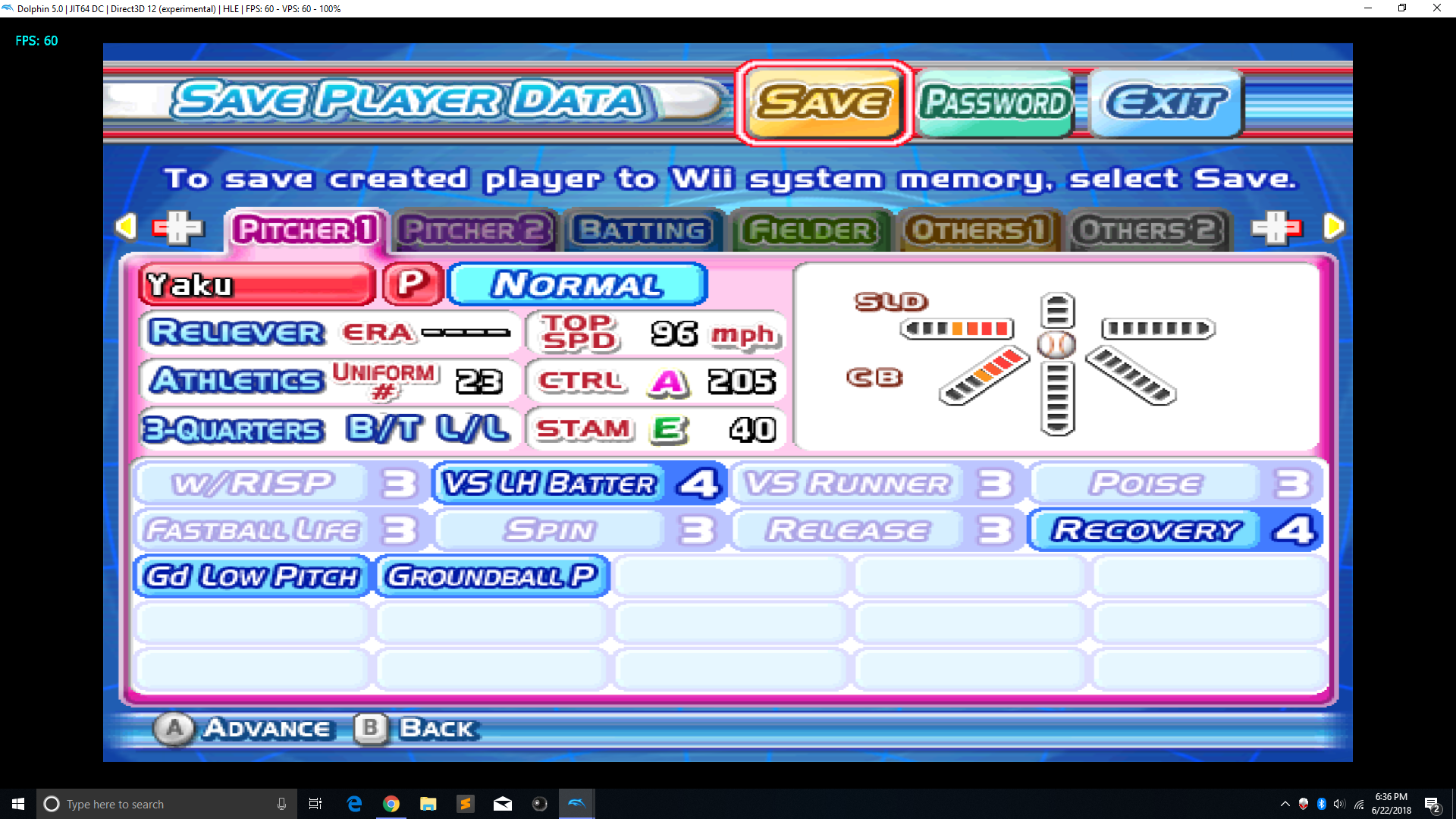The width and height of the screenshot is (1456, 819).
Task: Open the Mail app from taskbar
Action: pos(503,804)
